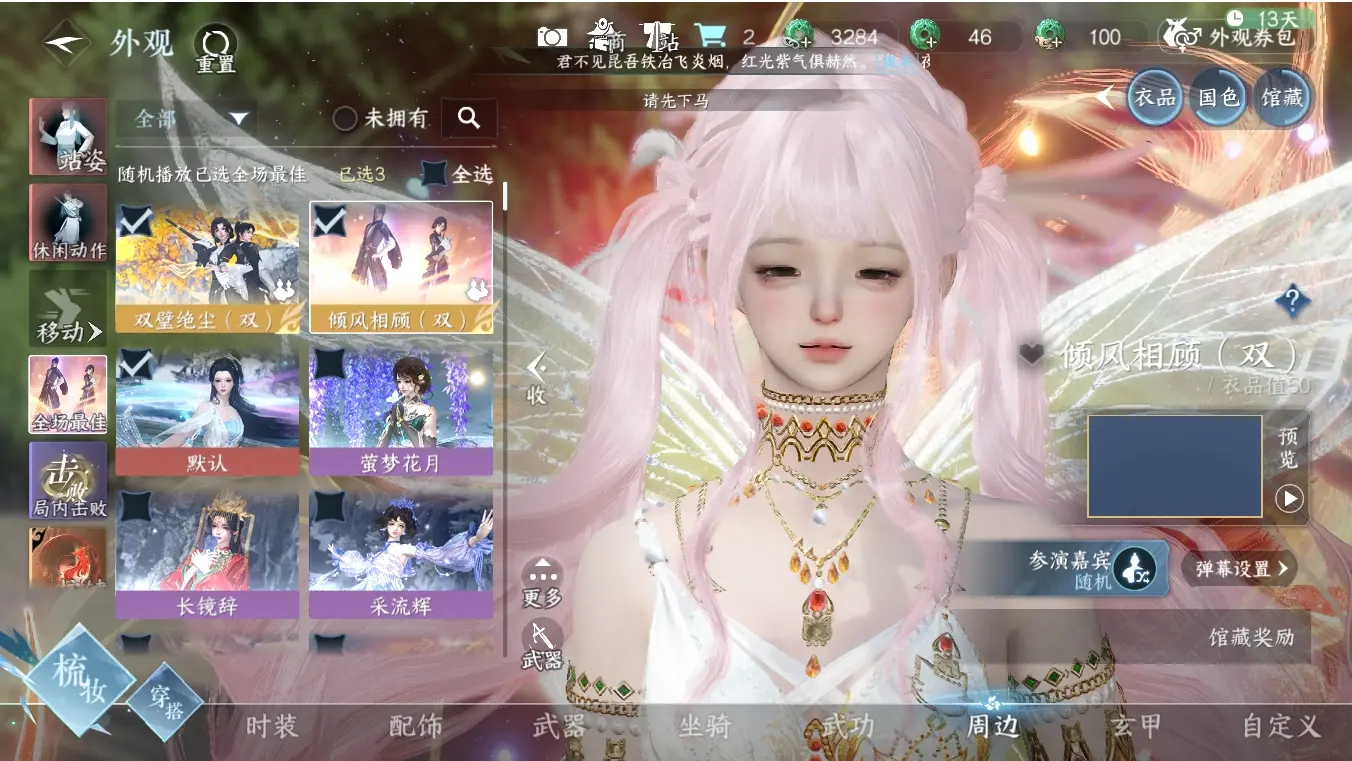Open 弹幕设置 settings
Image resolution: width=1352 pixels, height=761 pixels.
[1241, 568]
